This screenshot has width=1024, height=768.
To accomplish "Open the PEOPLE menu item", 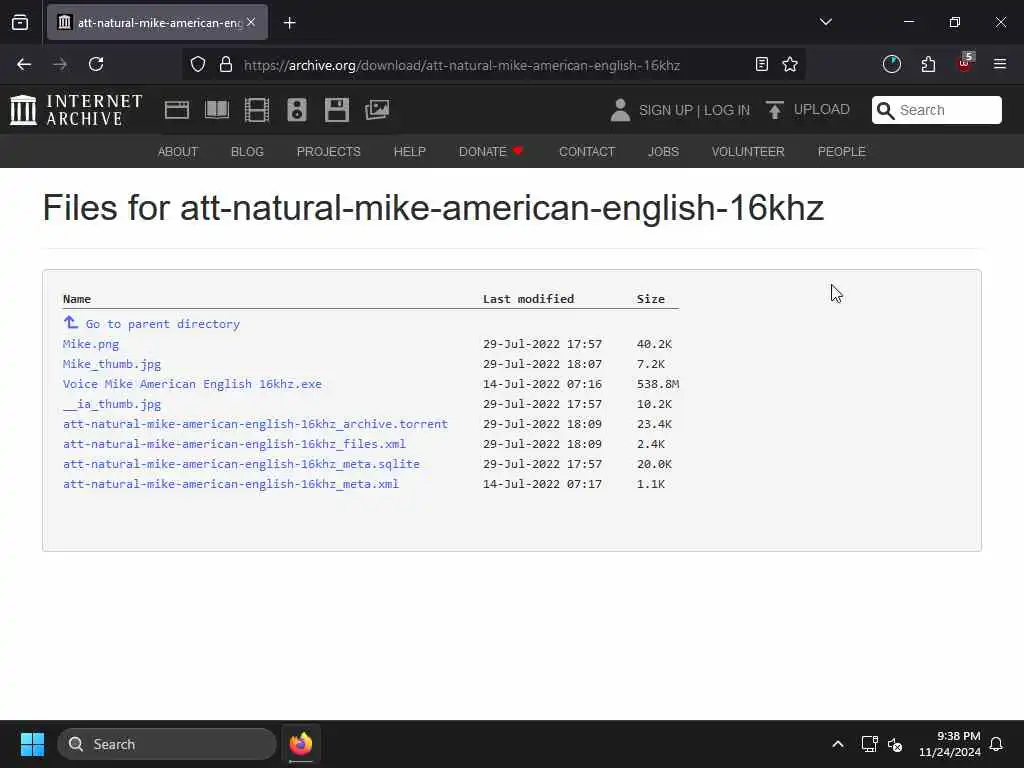I will [842, 152].
